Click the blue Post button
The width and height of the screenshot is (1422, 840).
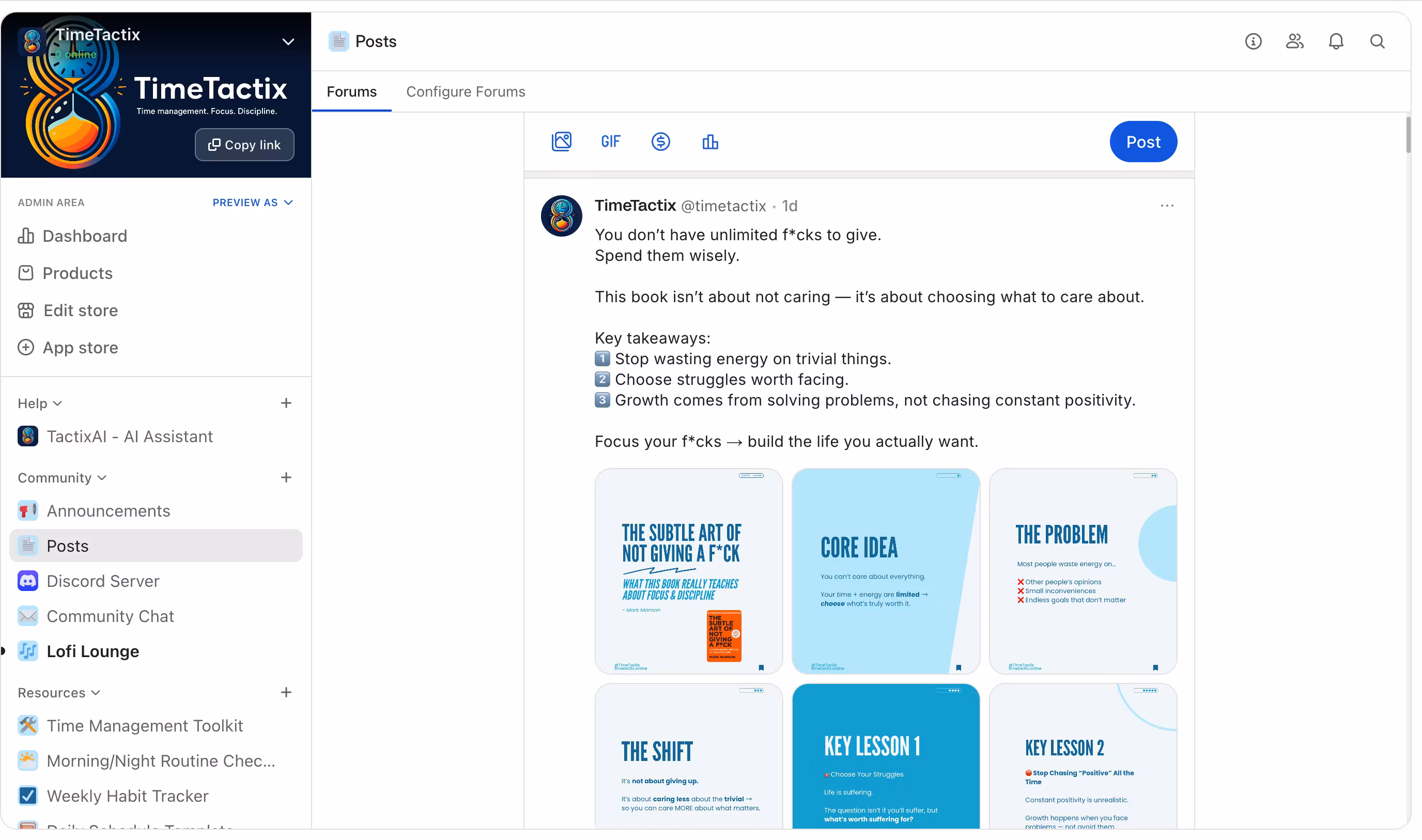tap(1143, 142)
